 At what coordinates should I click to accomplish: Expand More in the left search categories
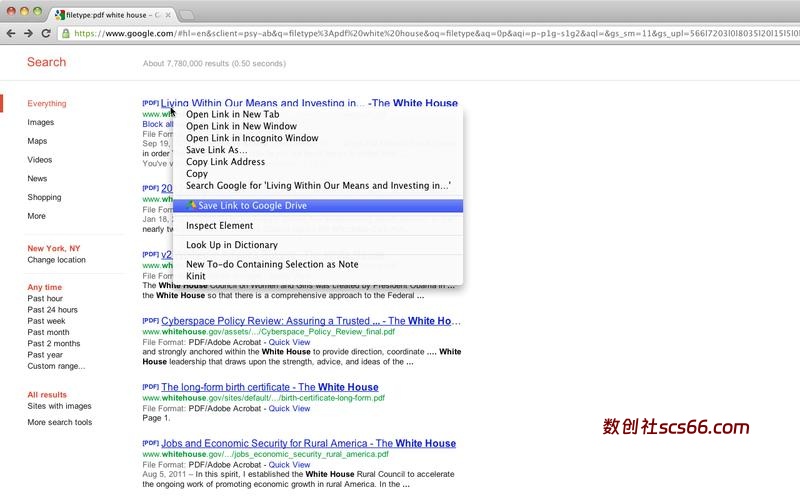[x=36, y=216]
